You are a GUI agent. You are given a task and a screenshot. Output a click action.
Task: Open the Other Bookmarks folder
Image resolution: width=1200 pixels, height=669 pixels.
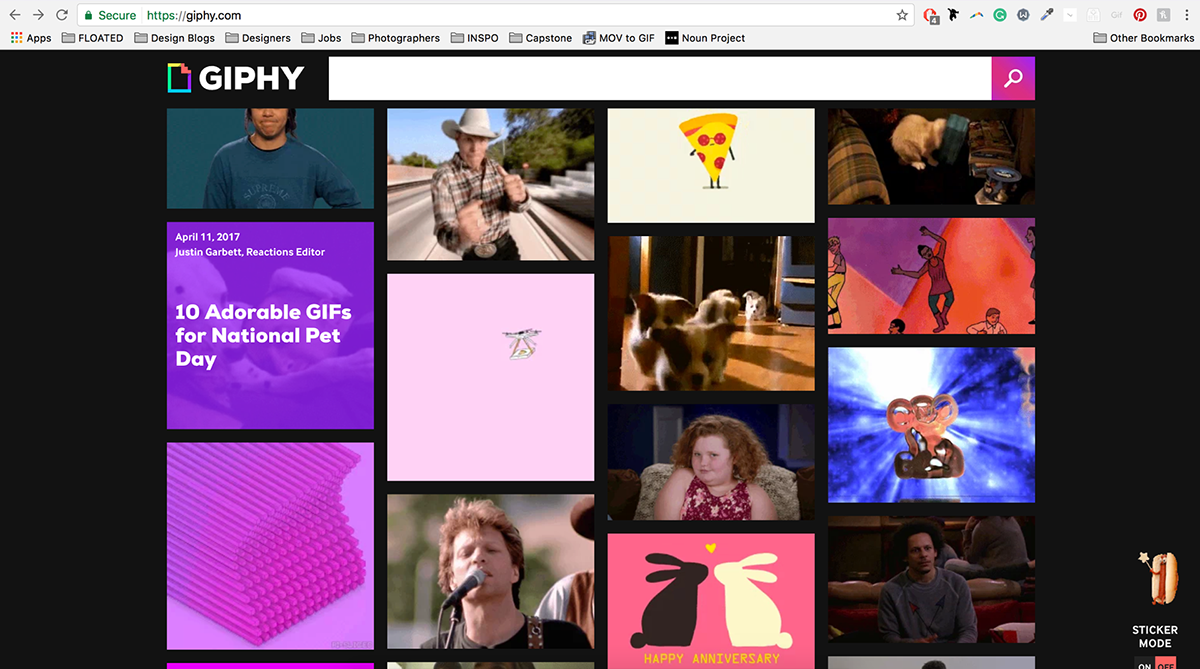[x=1144, y=38]
